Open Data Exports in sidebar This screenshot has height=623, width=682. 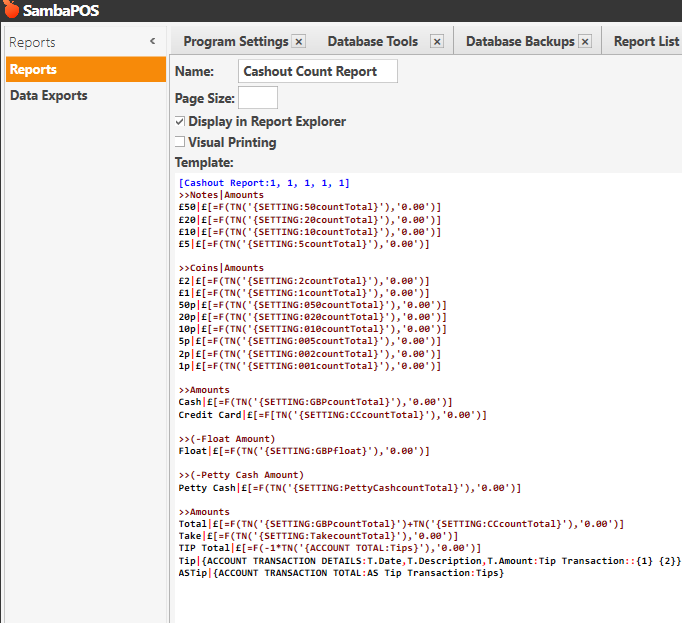tap(49, 95)
